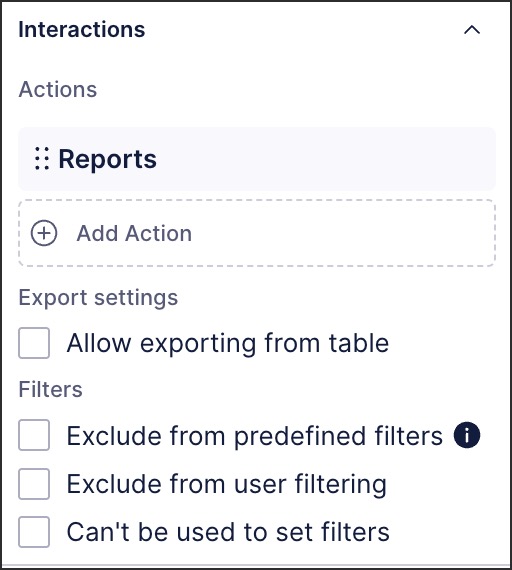This screenshot has height=570, width=512.
Task: Click the Interactions section title
Action: (82, 29)
